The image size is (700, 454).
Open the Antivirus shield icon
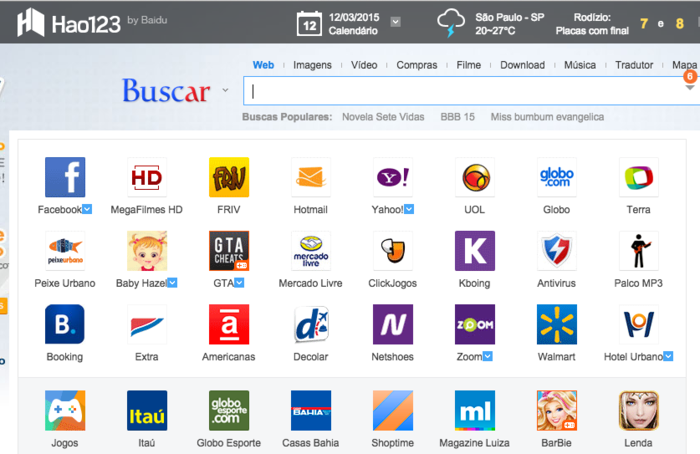[x=557, y=251]
